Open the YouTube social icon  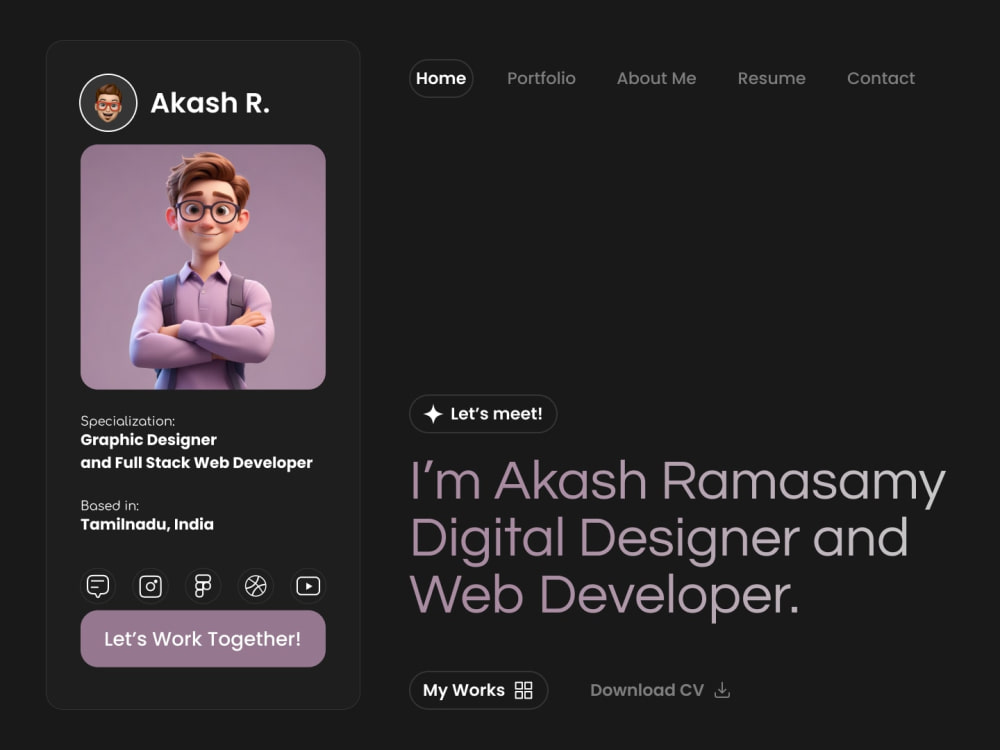pos(308,585)
